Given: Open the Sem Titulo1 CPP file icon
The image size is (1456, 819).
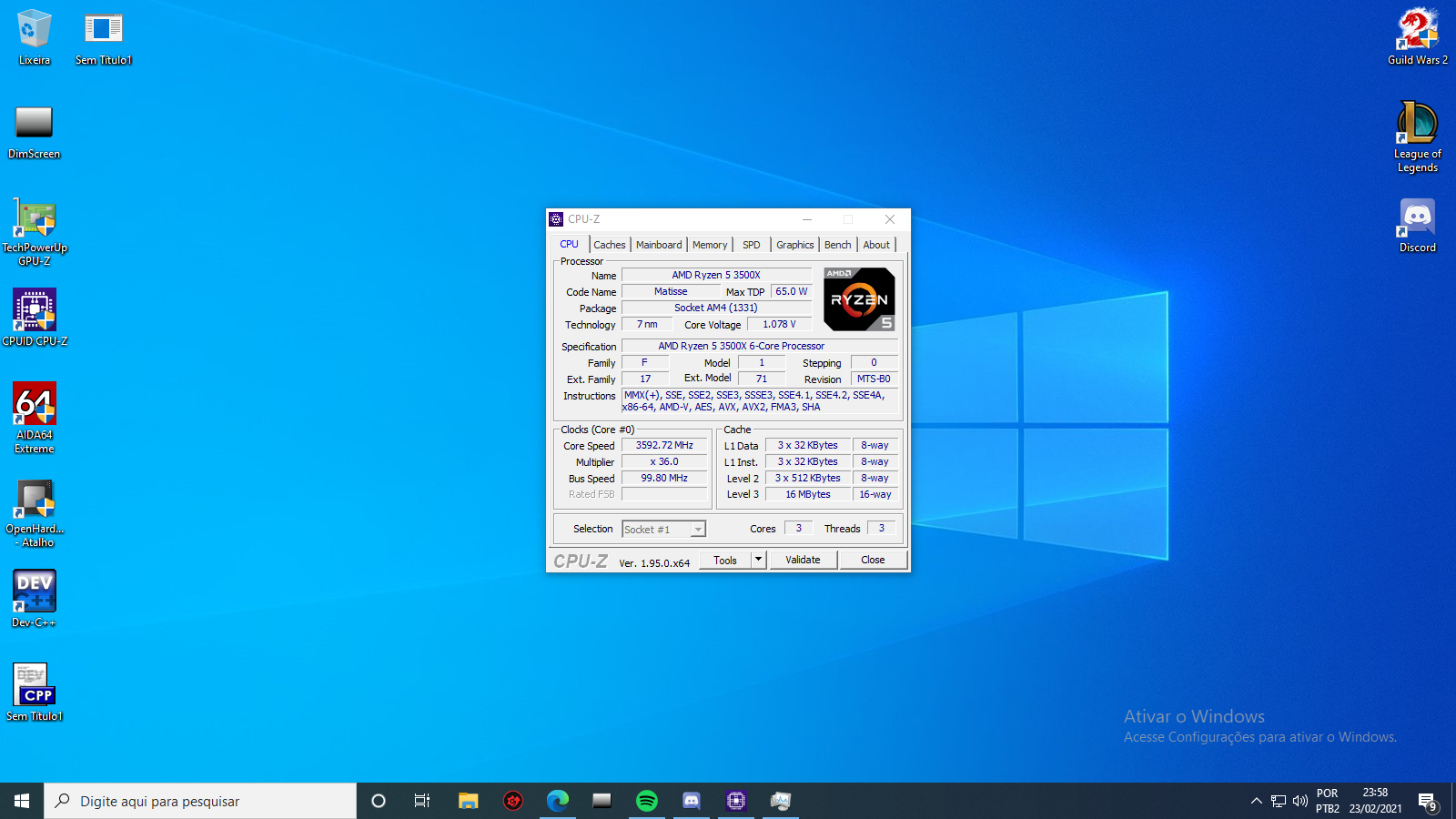Looking at the screenshot, I should pyautogui.click(x=35, y=693).
